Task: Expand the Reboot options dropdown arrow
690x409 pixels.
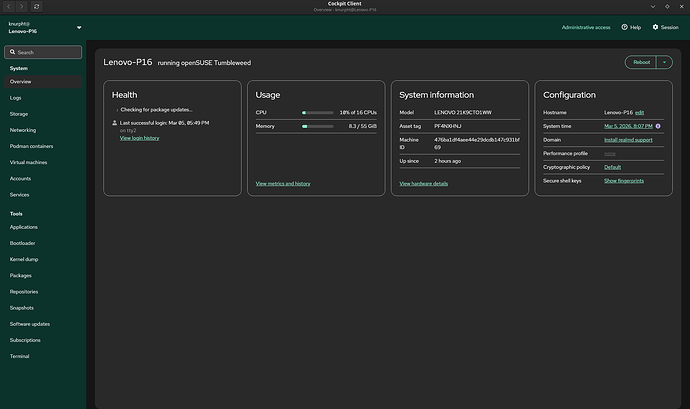Action: click(x=664, y=63)
